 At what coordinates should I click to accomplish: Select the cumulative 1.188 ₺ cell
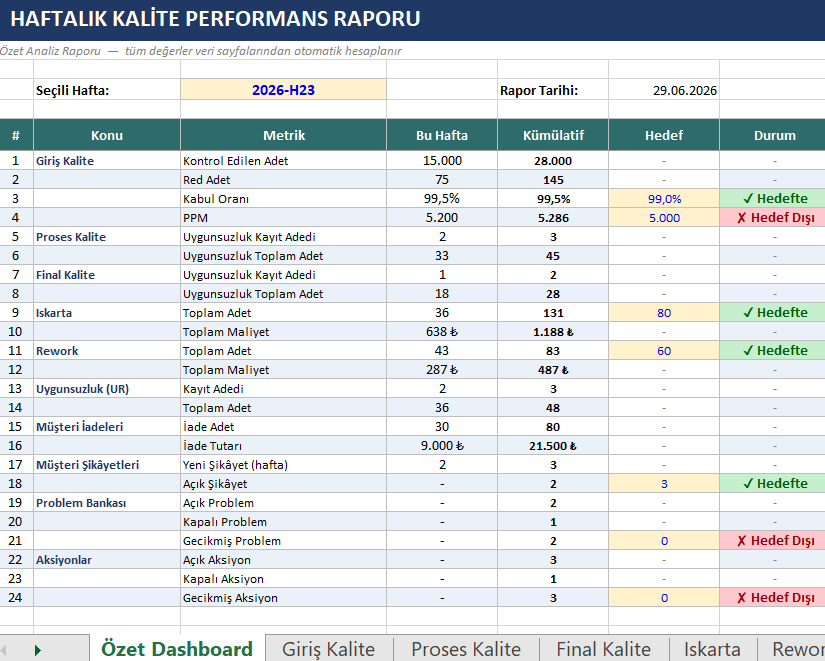click(x=553, y=332)
